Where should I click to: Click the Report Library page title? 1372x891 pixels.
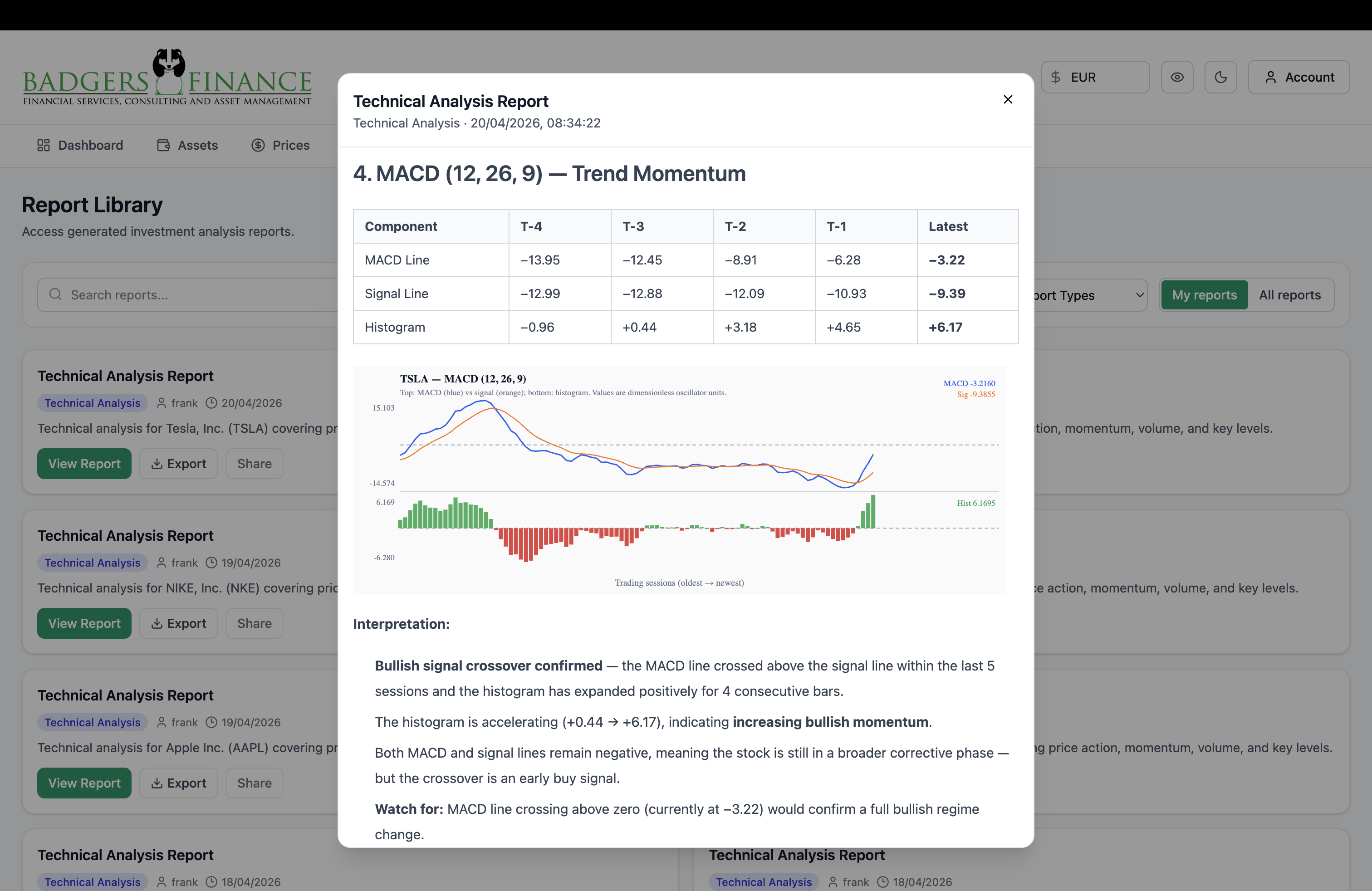point(92,205)
